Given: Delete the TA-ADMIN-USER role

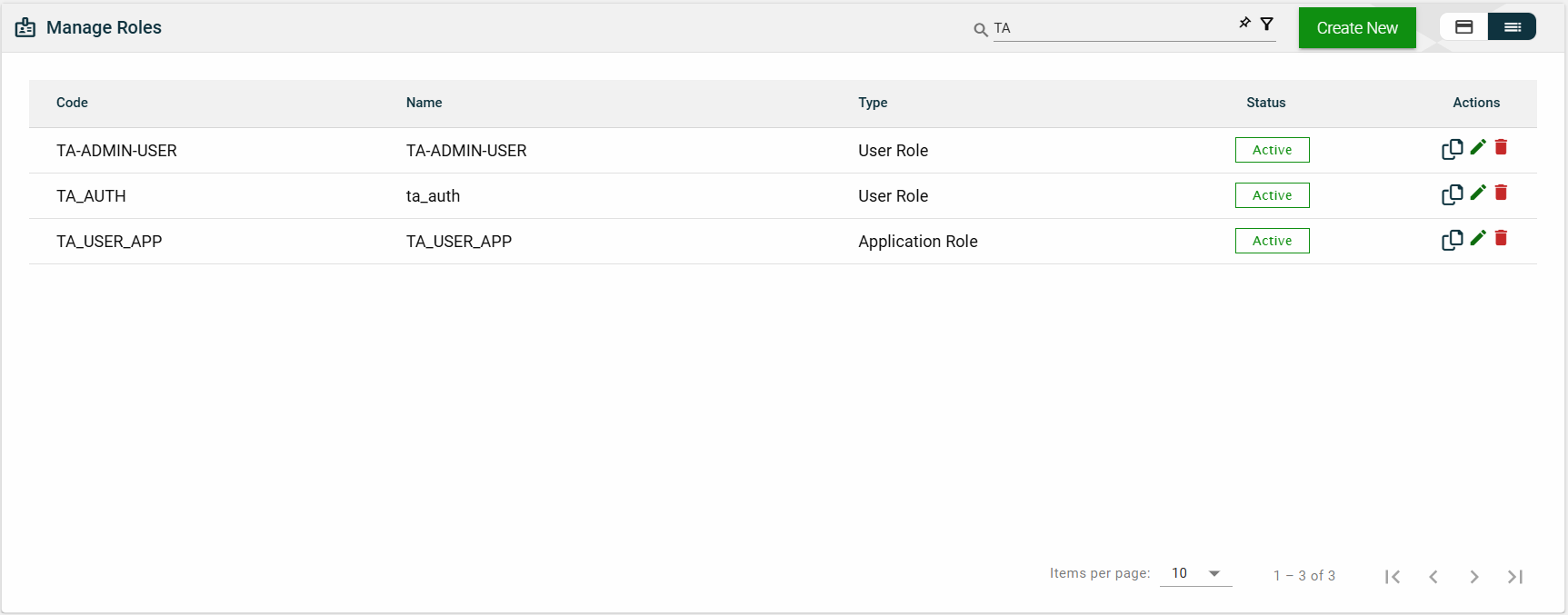Looking at the screenshot, I should coord(1501,147).
